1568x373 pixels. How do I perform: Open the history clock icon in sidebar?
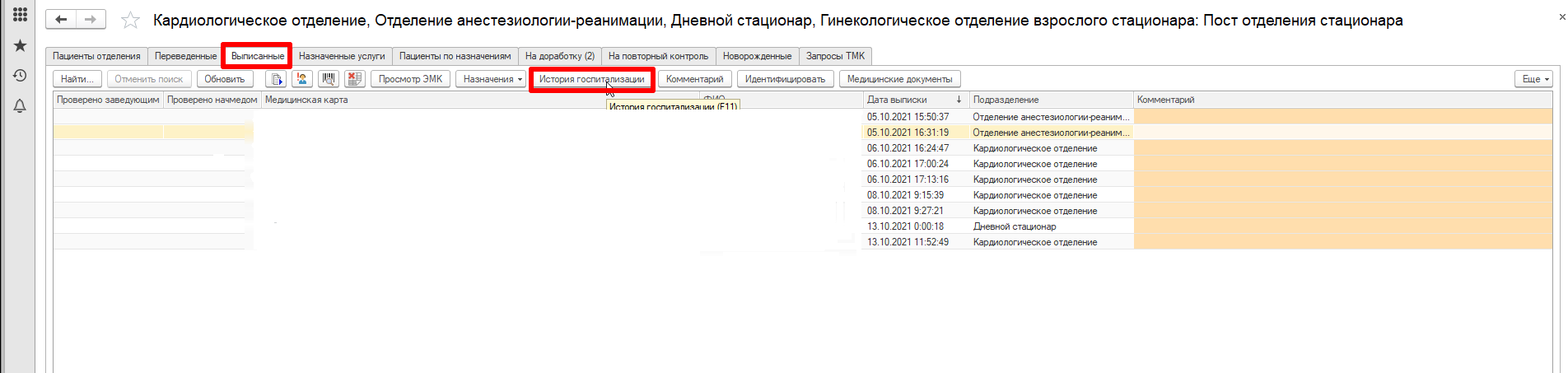pos(20,76)
